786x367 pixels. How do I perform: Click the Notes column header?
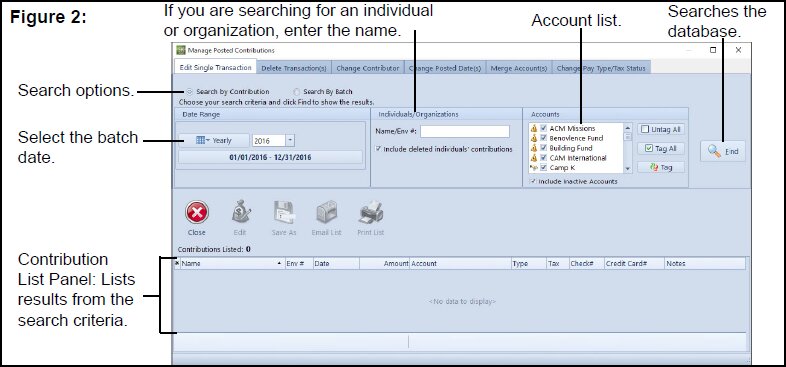(x=705, y=263)
